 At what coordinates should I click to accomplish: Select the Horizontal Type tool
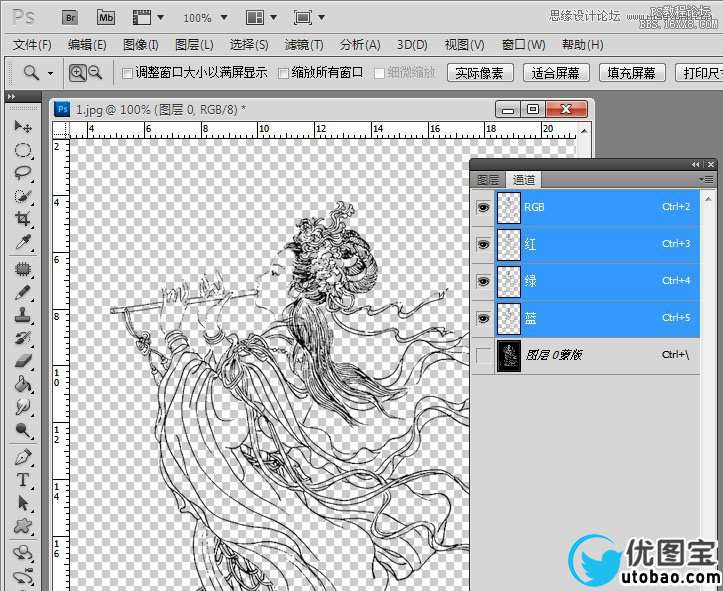[x=23, y=480]
